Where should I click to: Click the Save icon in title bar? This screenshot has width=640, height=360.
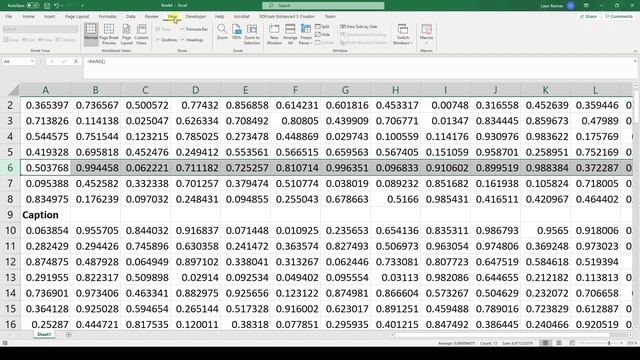click(x=47, y=6)
